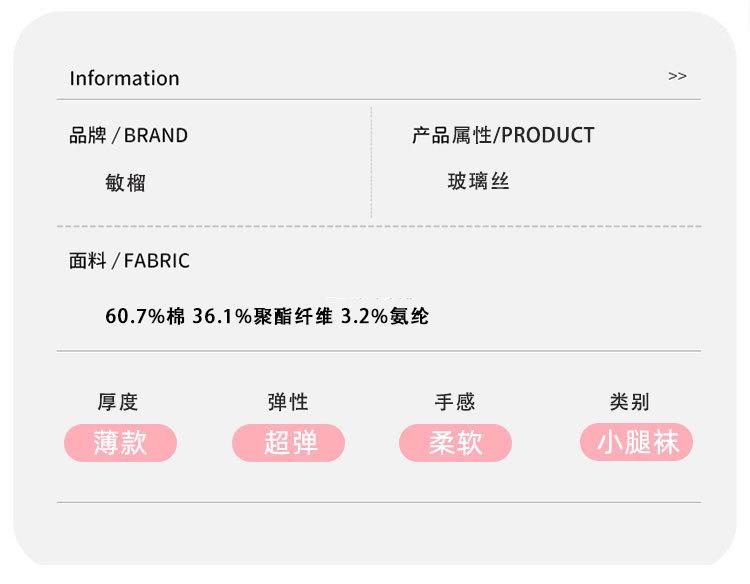The width and height of the screenshot is (750, 584).
Task: Select the pink 薄款 pill
Action: 120,443
